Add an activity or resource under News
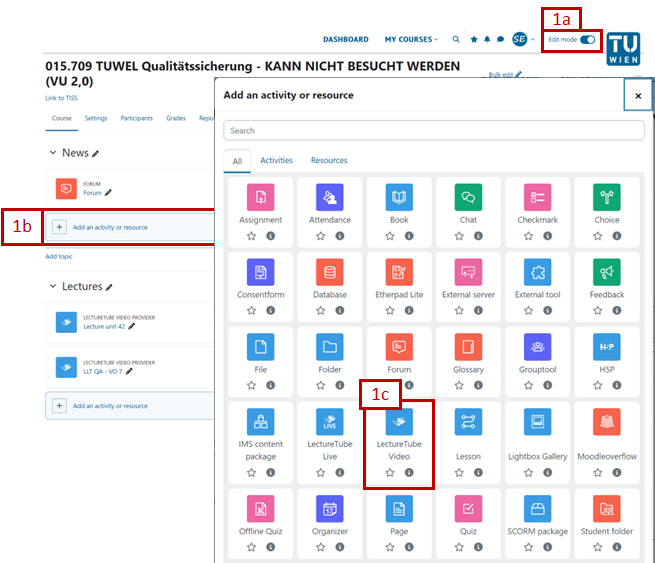Image resolution: width=655 pixels, height=563 pixels. (x=130, y=227)
